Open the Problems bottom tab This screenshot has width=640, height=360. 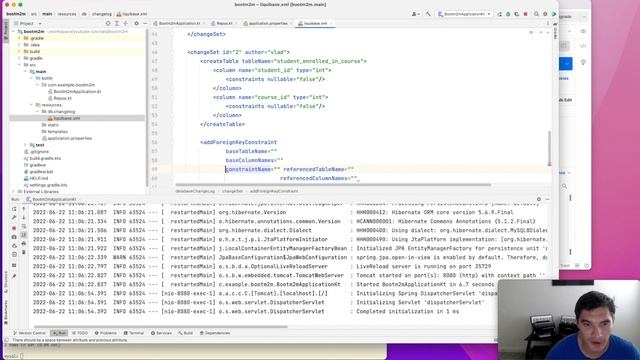click(x=106, y=333)
